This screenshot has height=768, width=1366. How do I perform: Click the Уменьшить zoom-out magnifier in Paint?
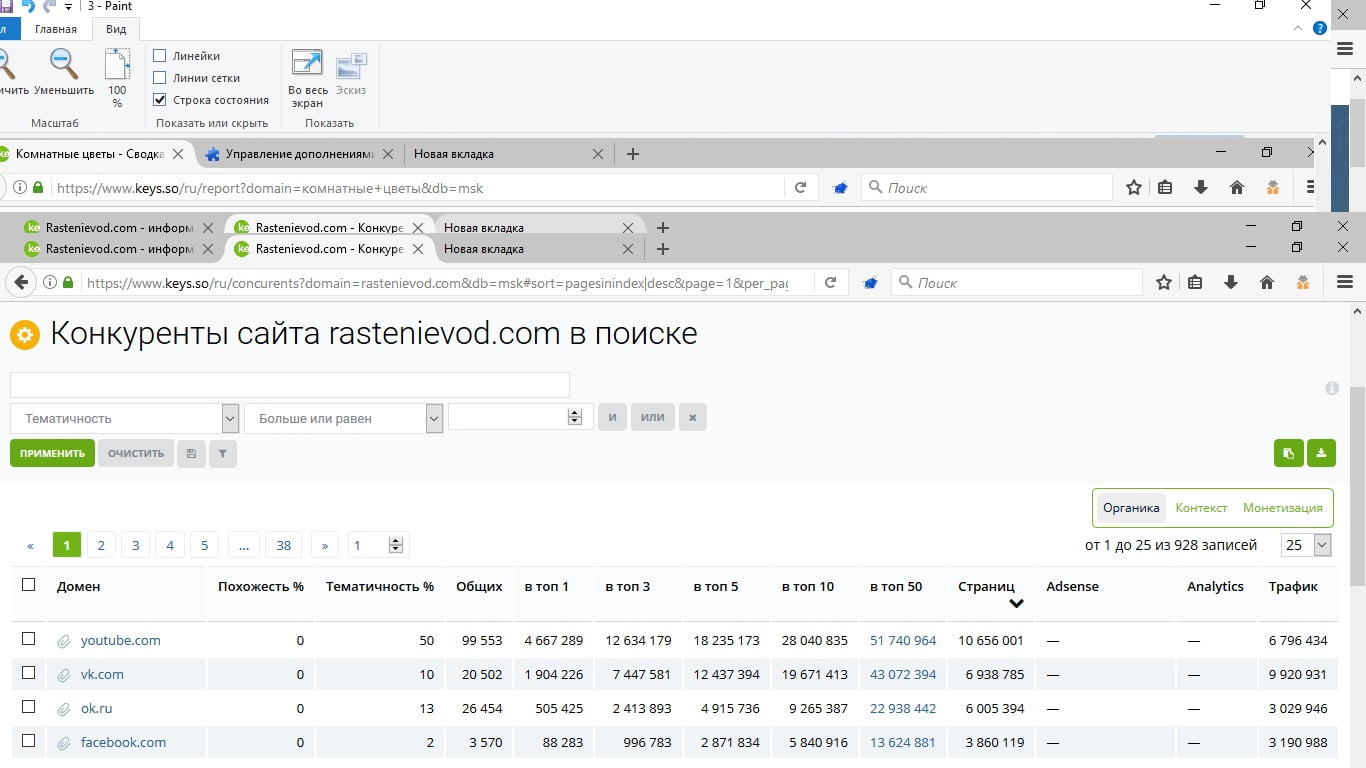click(x=64, y=64)
